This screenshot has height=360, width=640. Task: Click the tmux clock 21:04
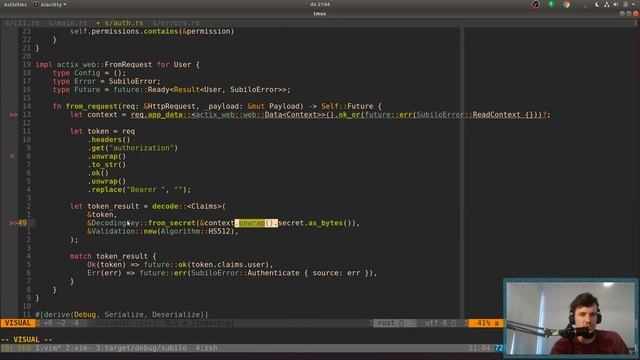point(480,348)
